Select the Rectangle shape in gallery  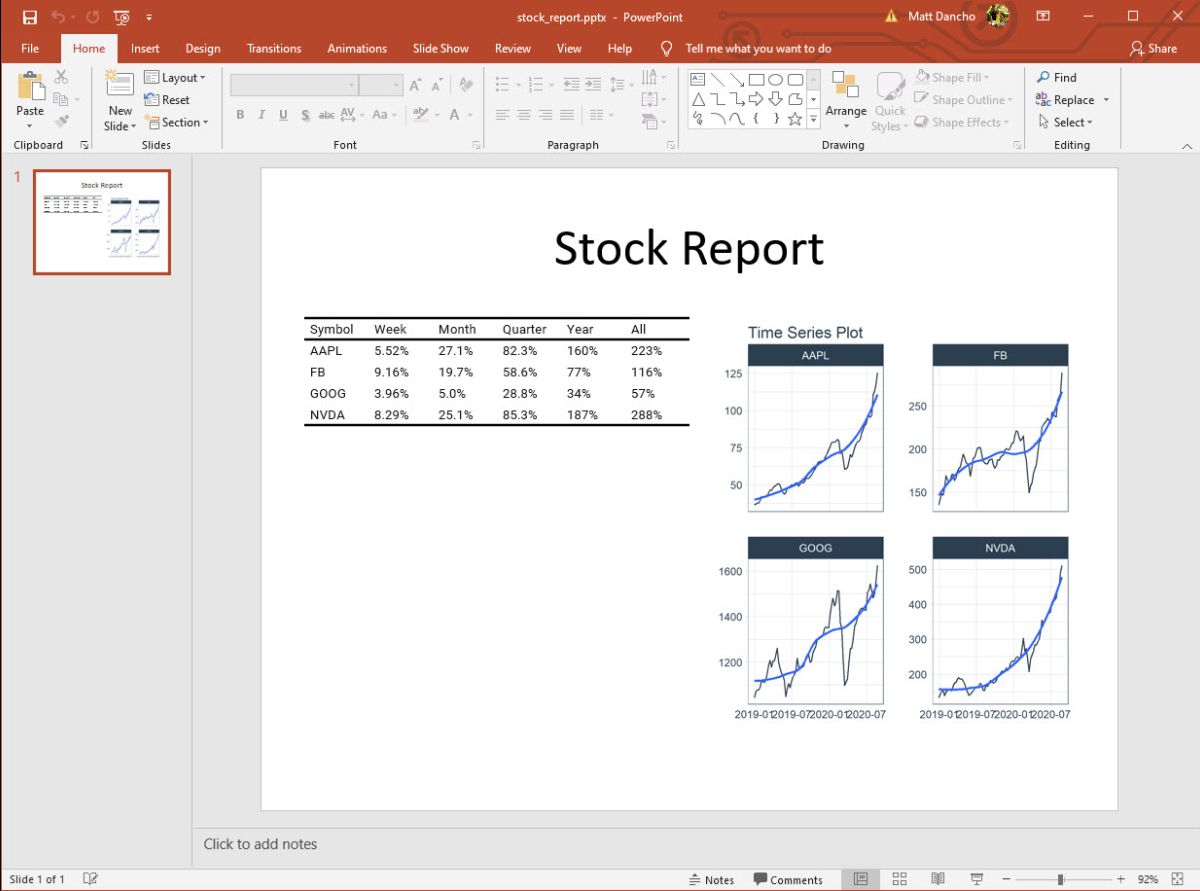tap(756, 79)
